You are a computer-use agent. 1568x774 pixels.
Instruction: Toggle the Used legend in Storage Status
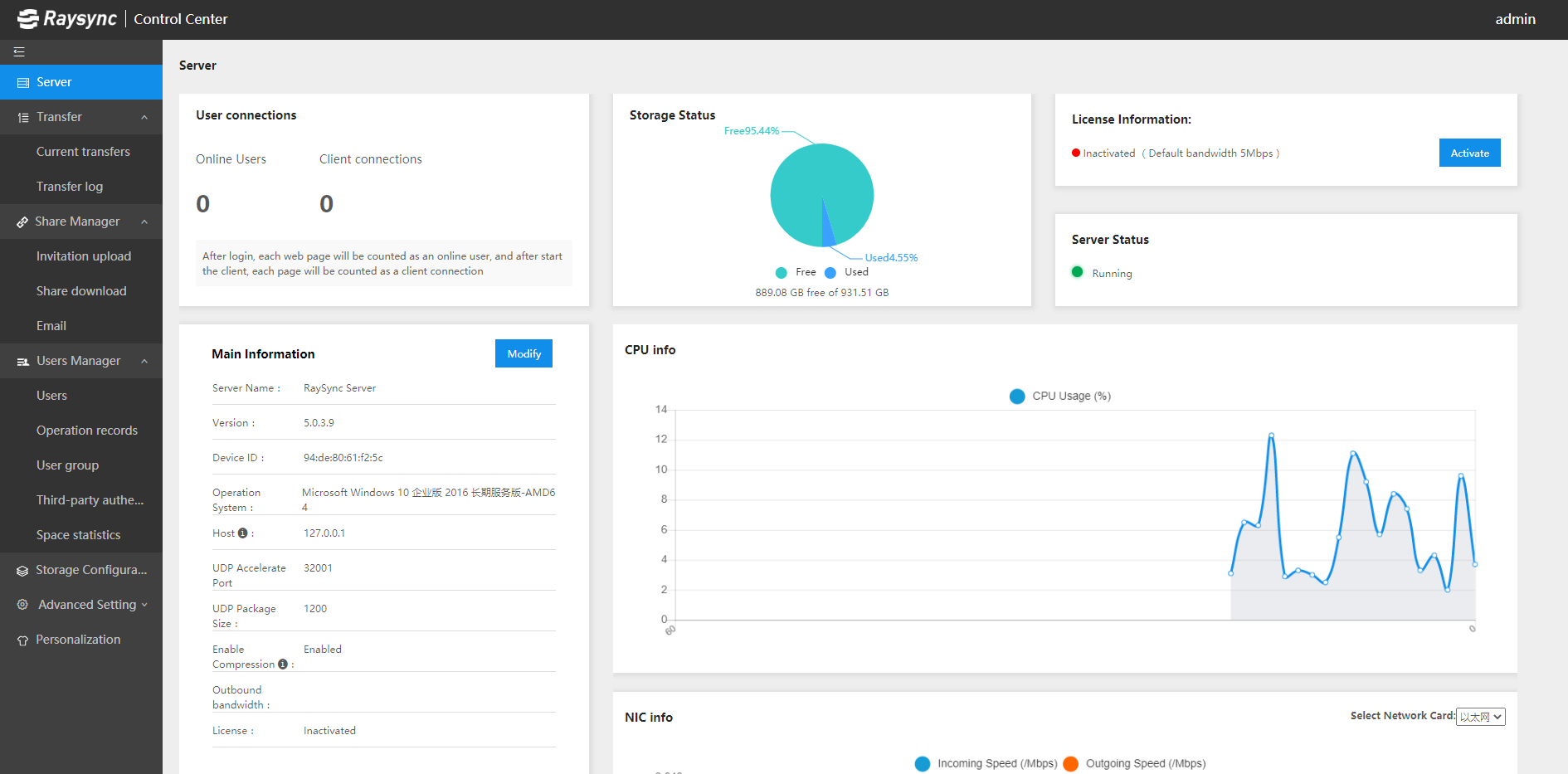(x=846, y=272)
